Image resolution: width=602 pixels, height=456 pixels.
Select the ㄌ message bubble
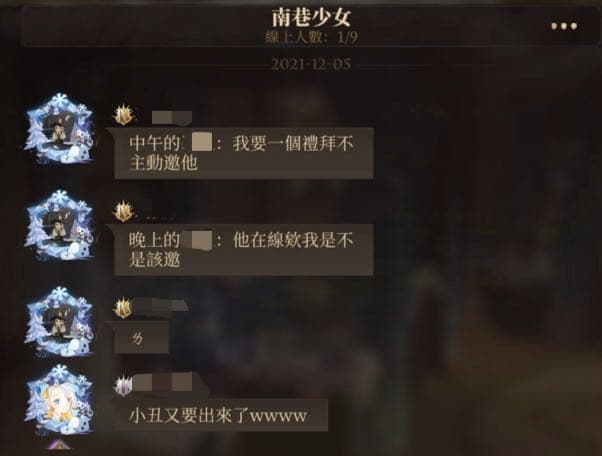pos(142,337)
